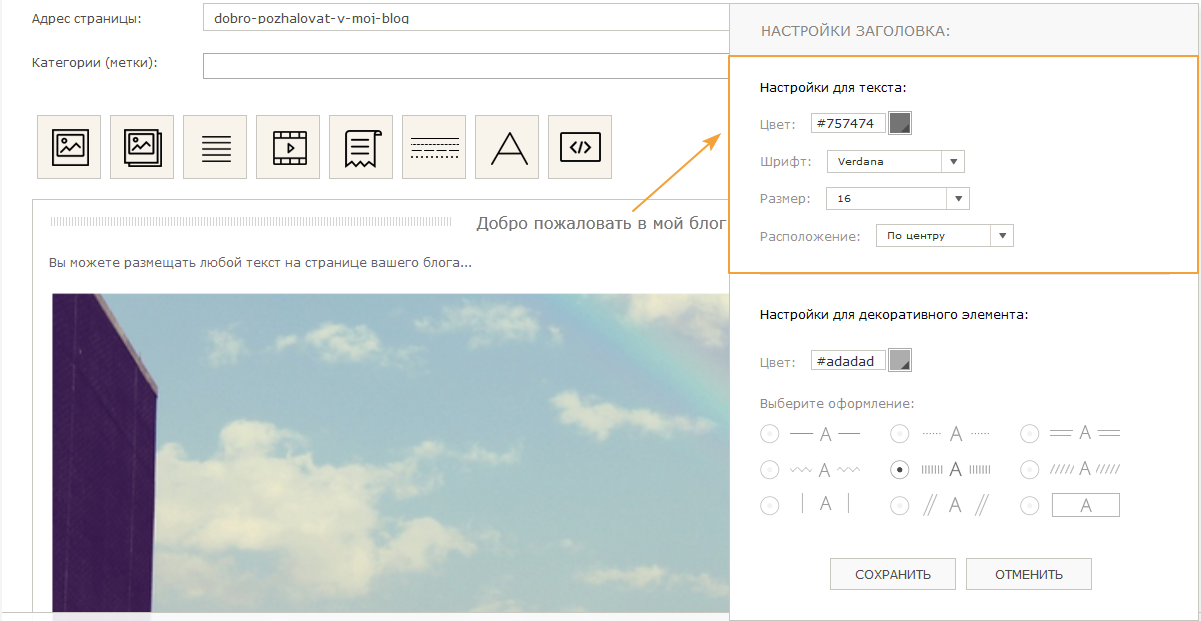This screenshot has height=621, width=1201.
Task: Focus the Адрес страницы input field
Action: [x=466, y=18]
